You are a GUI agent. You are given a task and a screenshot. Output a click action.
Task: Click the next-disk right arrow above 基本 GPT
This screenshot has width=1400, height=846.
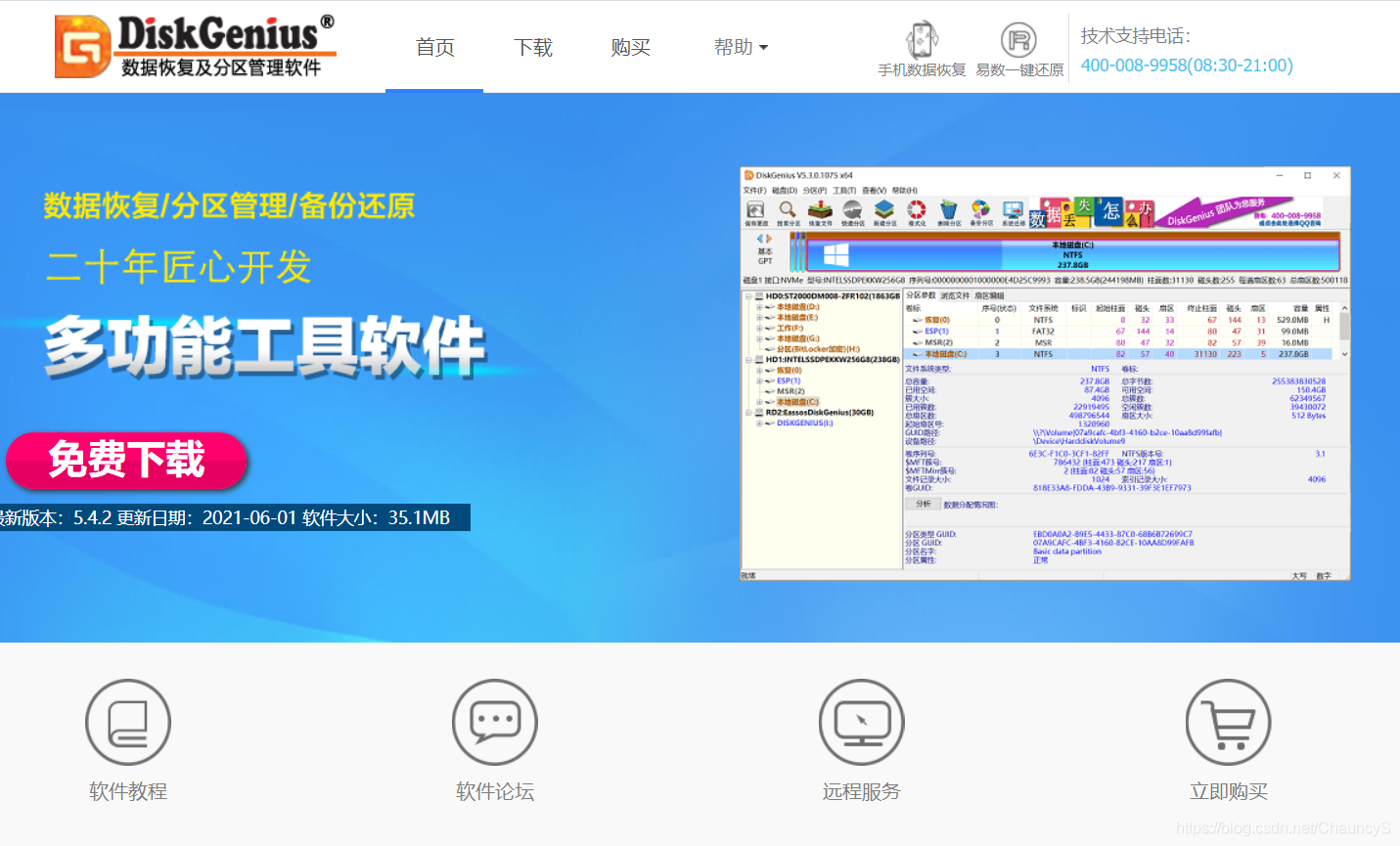769,239
